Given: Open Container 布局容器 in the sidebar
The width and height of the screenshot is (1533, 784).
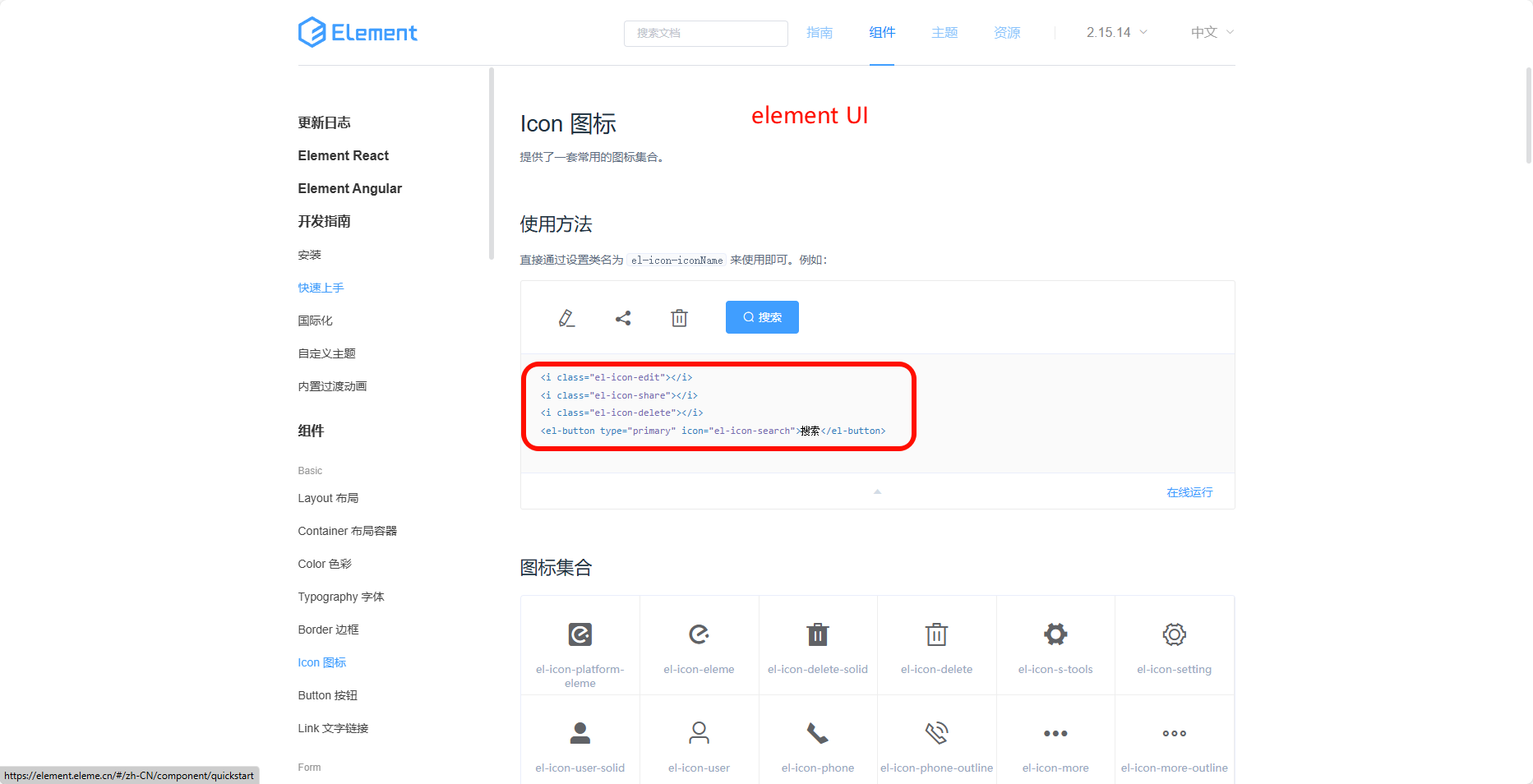Looking at the screenshot, I should [x=348, y=531].
